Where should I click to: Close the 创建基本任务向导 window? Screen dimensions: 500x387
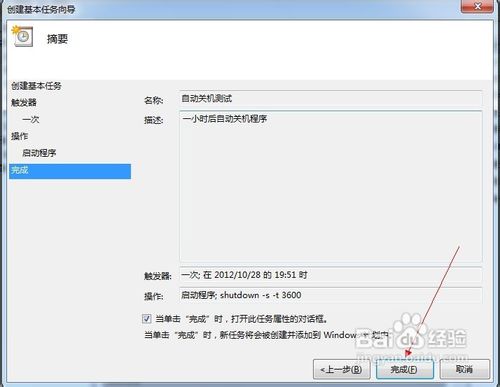tap(477, 6)
